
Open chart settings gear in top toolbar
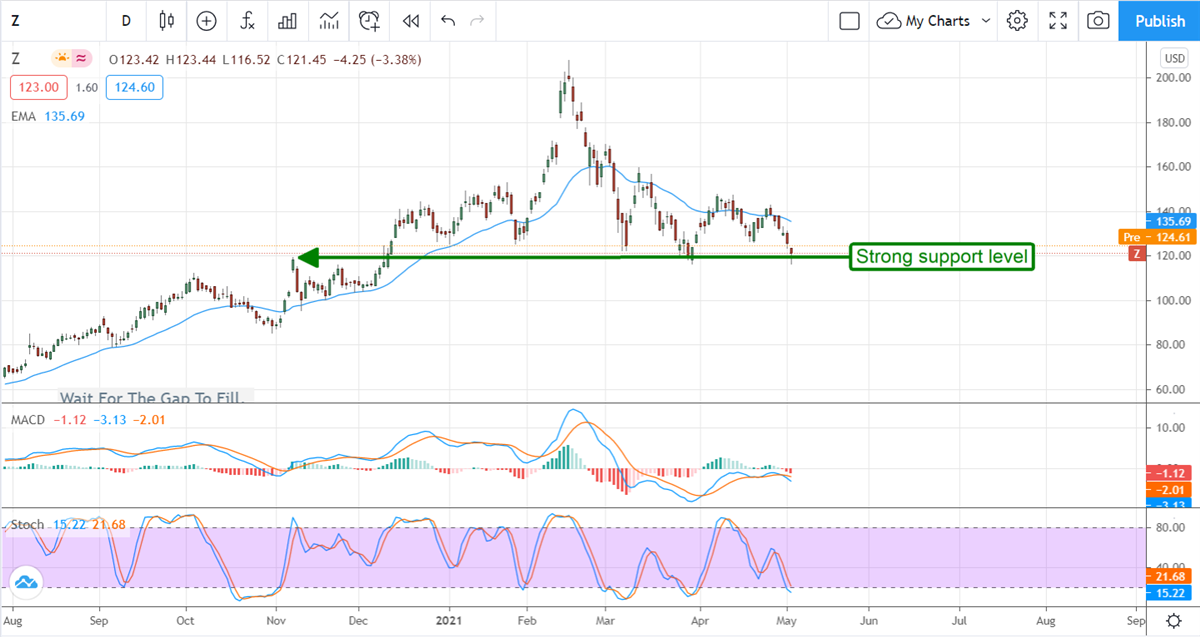tap(1017, 20)
